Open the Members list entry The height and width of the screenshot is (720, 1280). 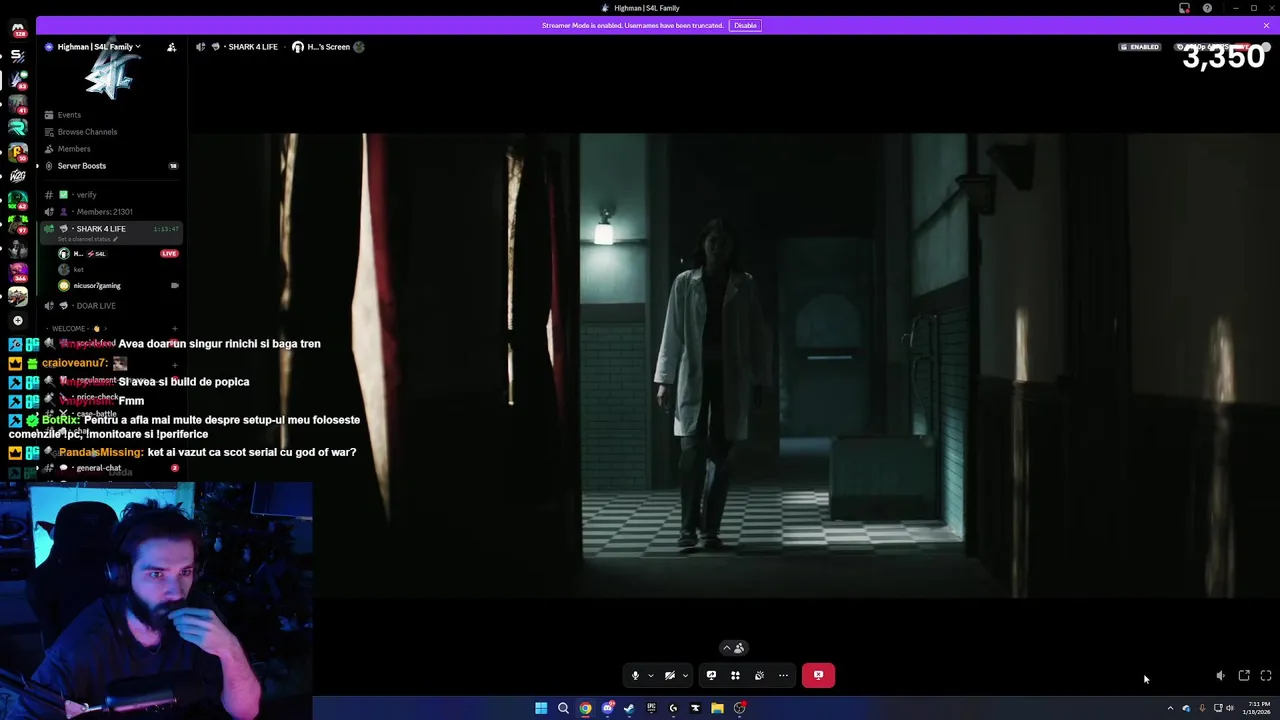tap(110, 149)
